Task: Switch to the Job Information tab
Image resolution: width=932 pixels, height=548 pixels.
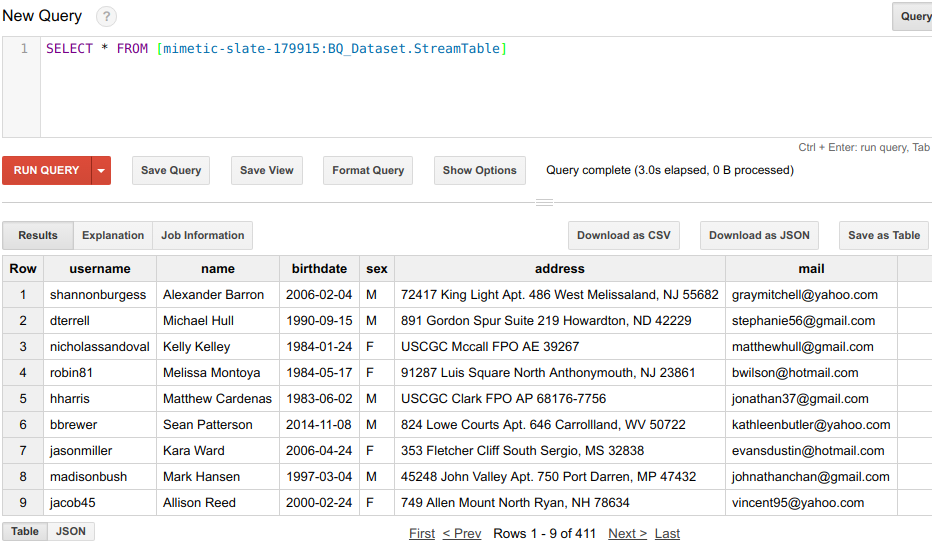Action: [x=203, y=235]
